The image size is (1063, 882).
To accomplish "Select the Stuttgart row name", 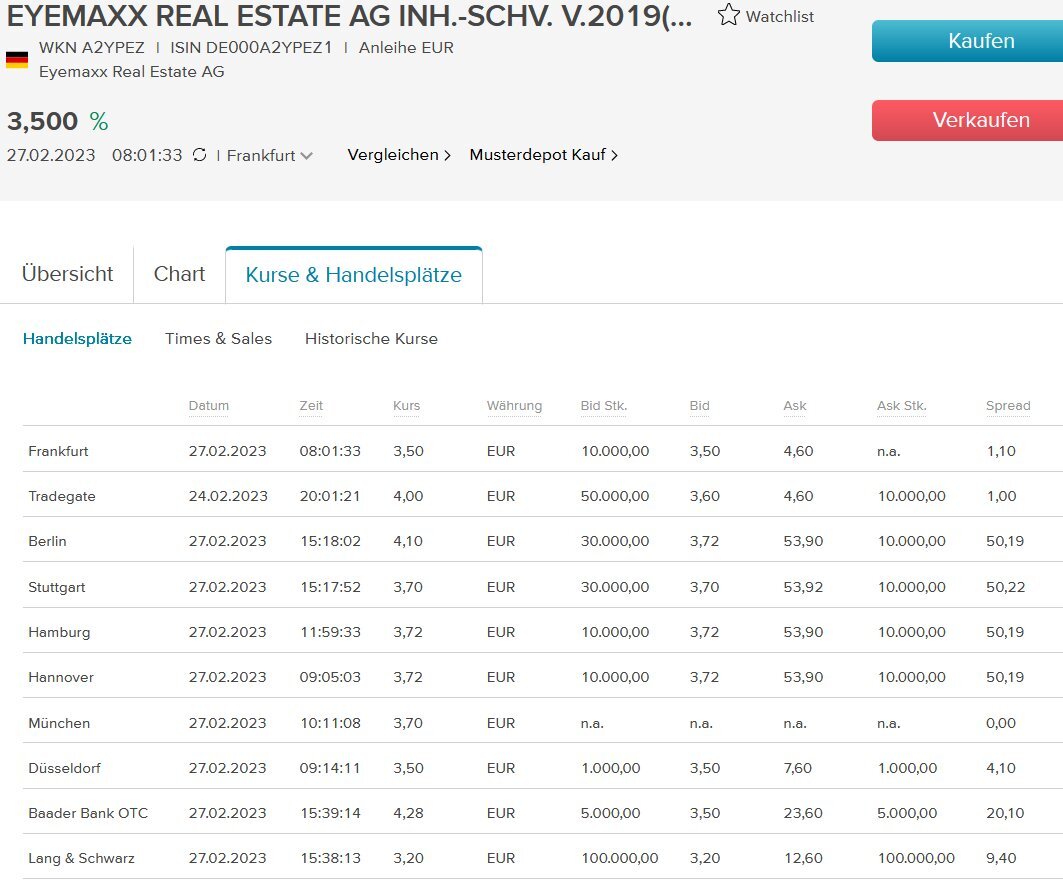I will point(57,587).
